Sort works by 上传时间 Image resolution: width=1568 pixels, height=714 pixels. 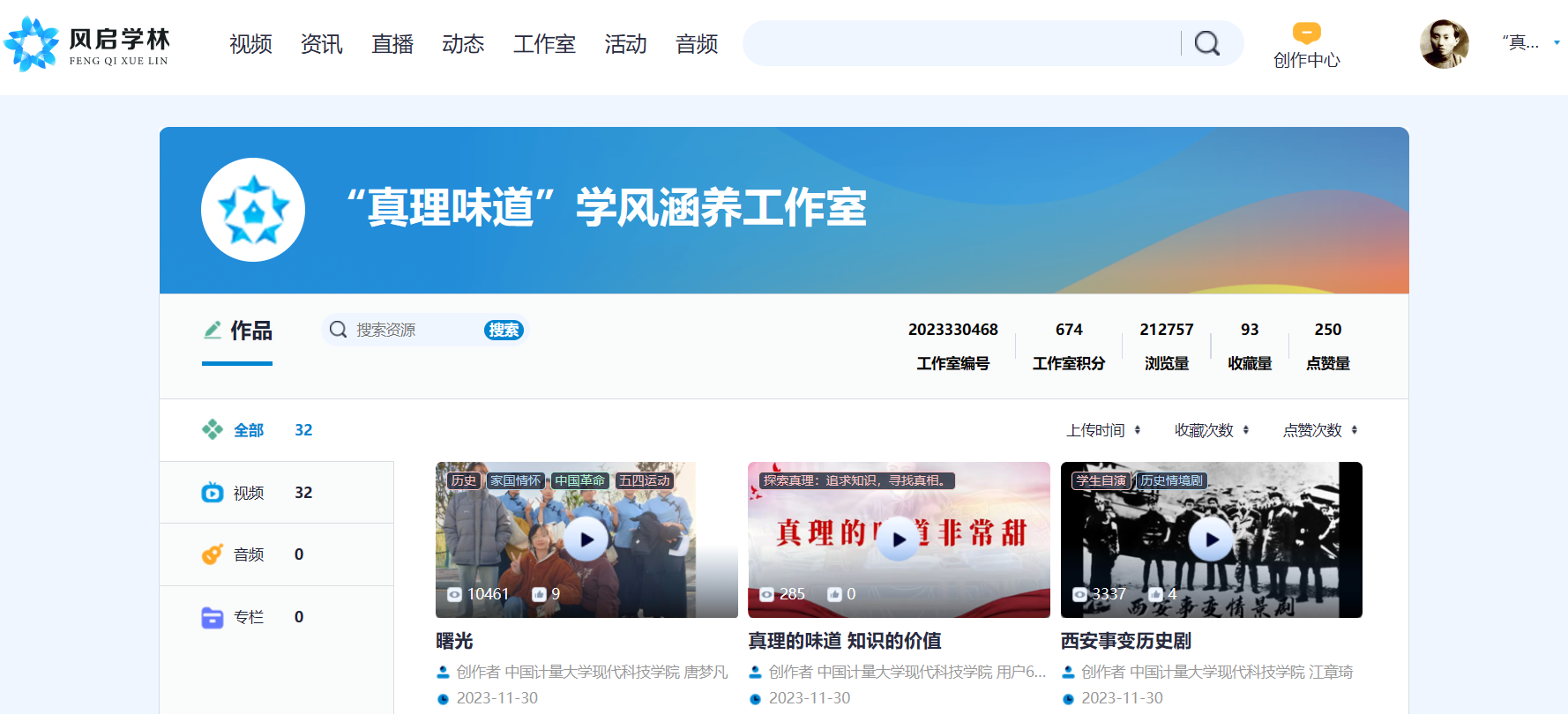pos(1103,430)
